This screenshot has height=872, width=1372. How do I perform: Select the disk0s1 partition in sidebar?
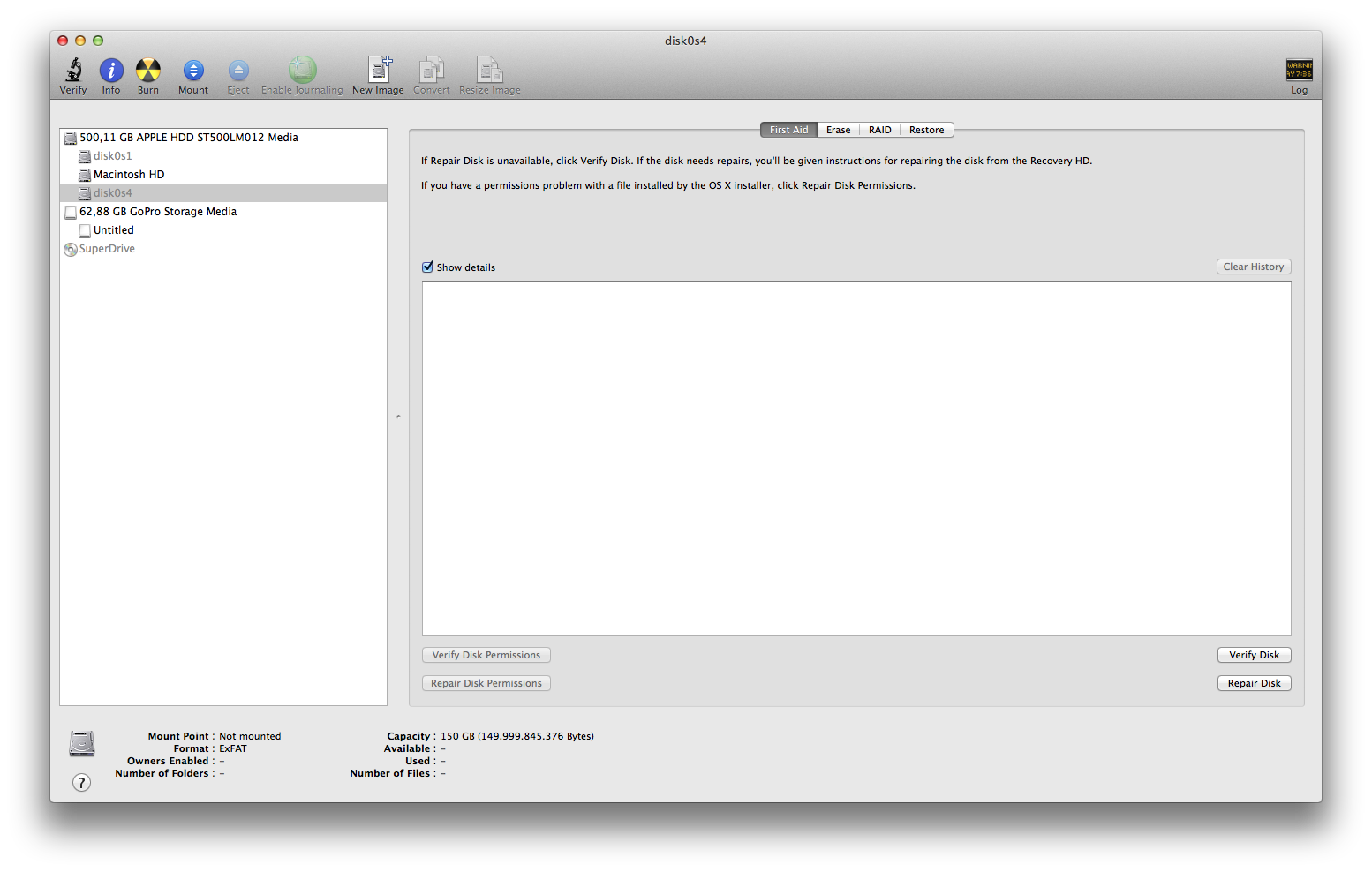pos(223,156)
